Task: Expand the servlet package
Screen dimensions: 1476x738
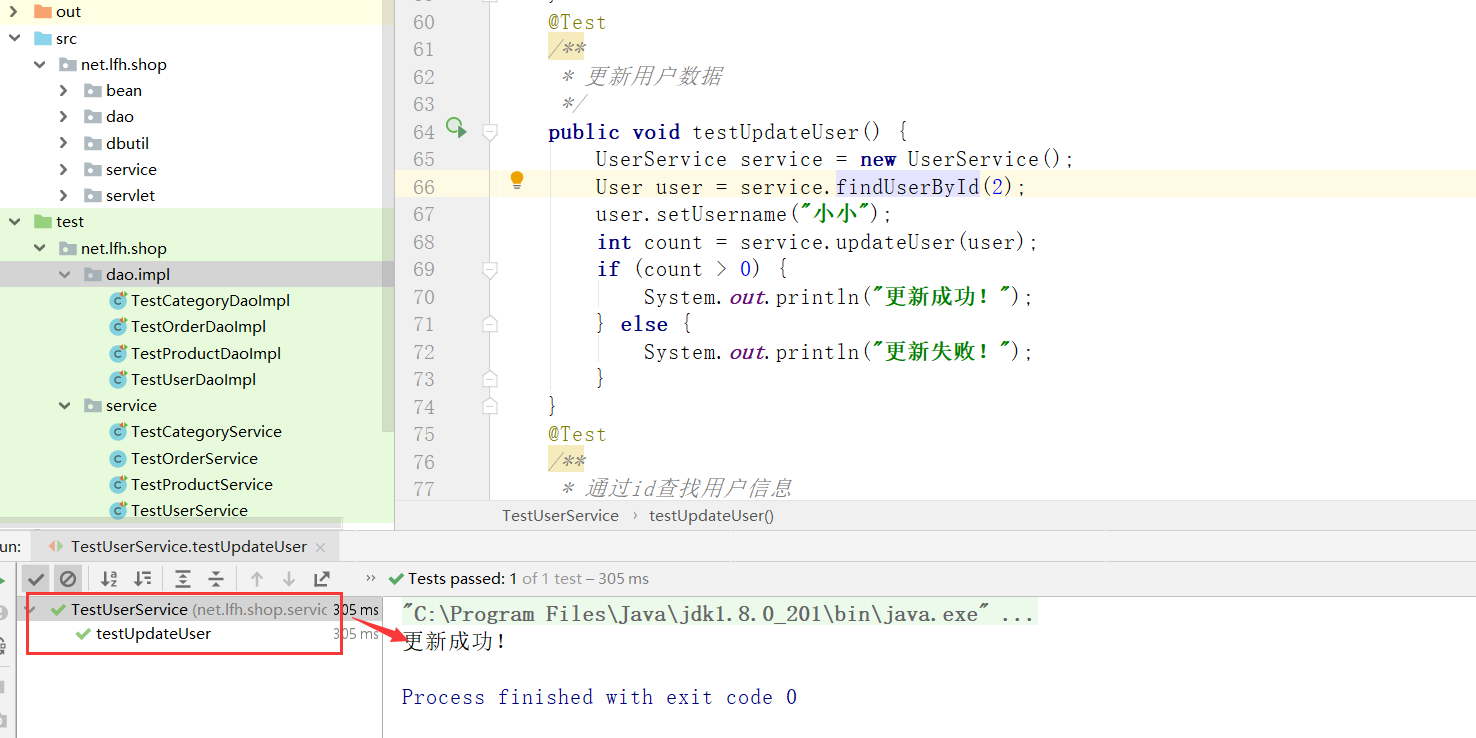Action: pos(64,195)
